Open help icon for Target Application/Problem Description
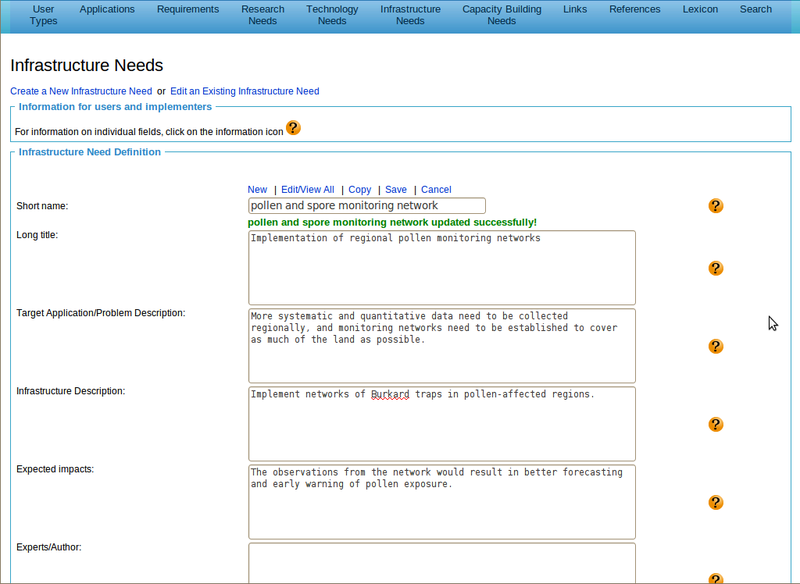 click(x=715, y=346)
